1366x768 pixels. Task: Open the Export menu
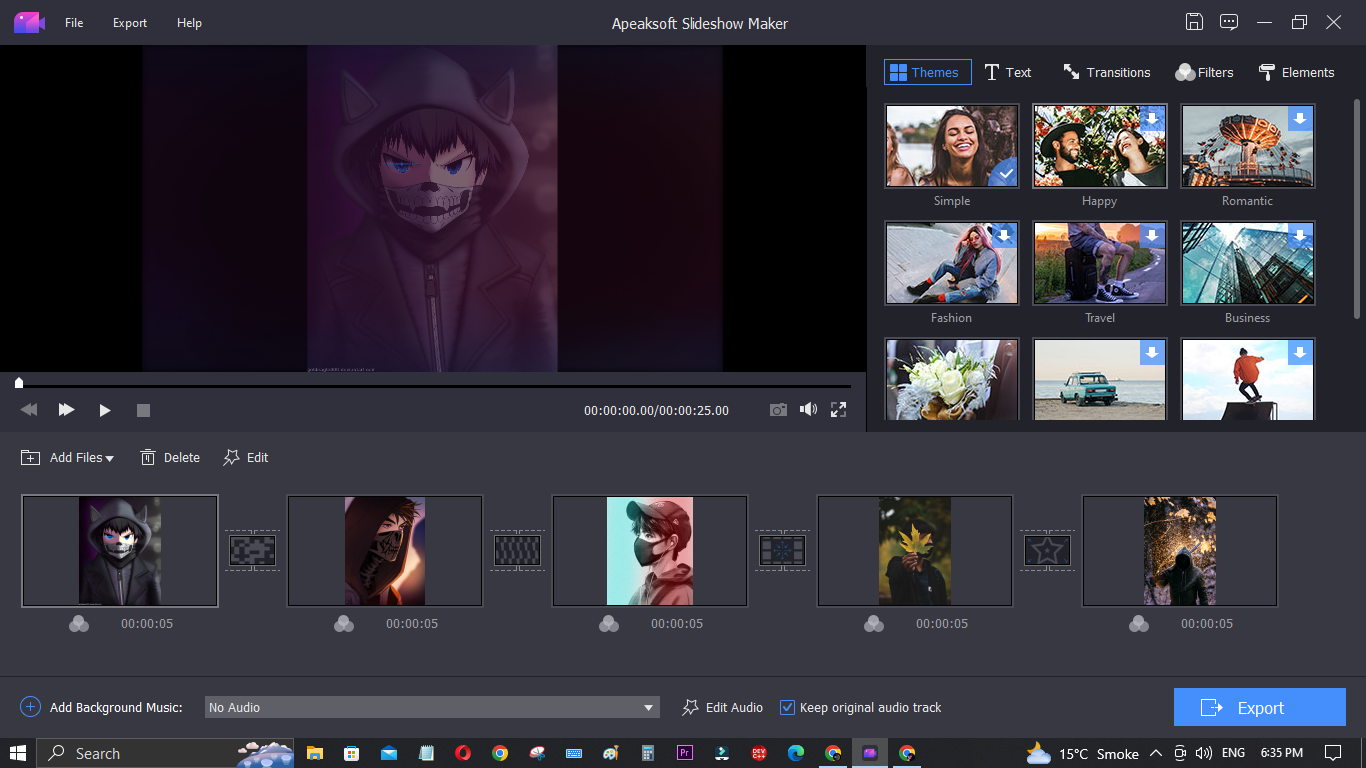[x=130, y=23]
